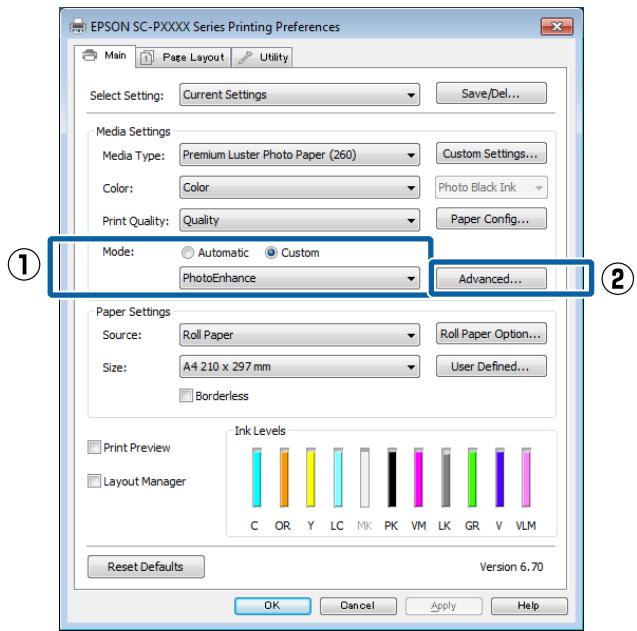
Task: Enable the Layout Manager checkbox
Action: click(94, 481)
